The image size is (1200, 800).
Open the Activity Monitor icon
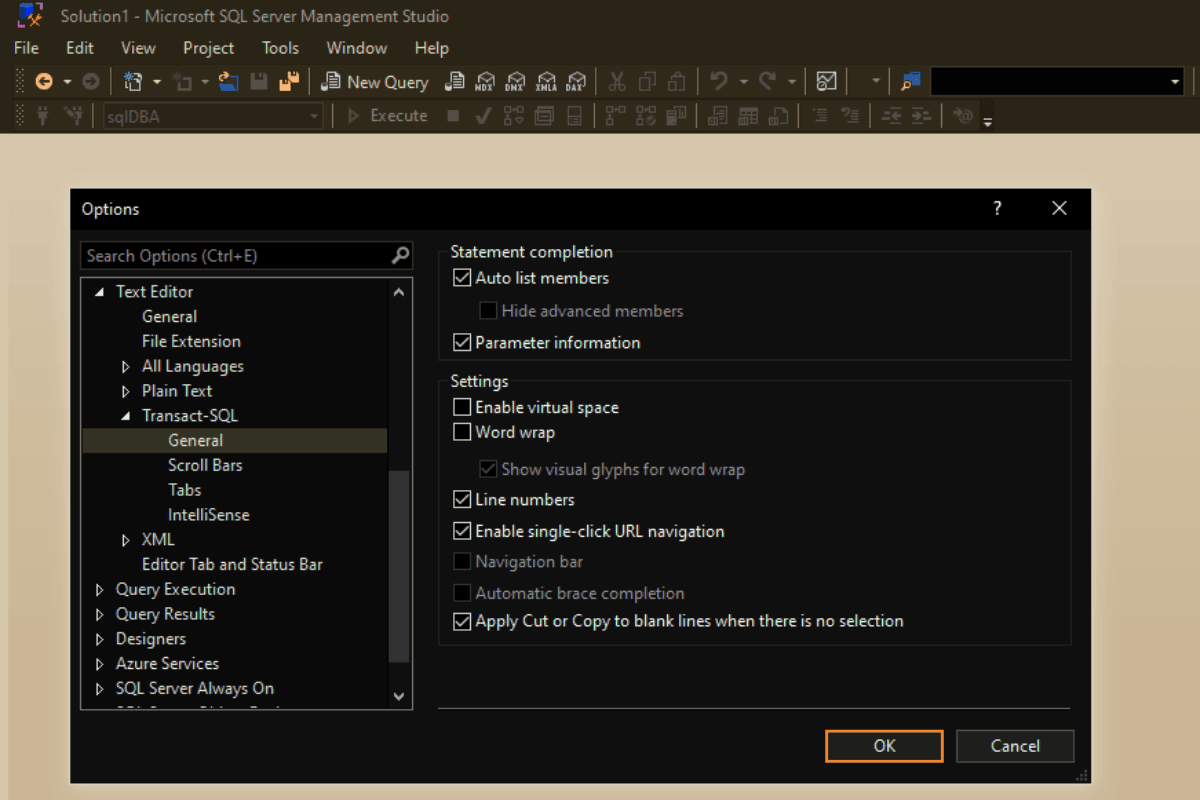(x=826, y=82)
